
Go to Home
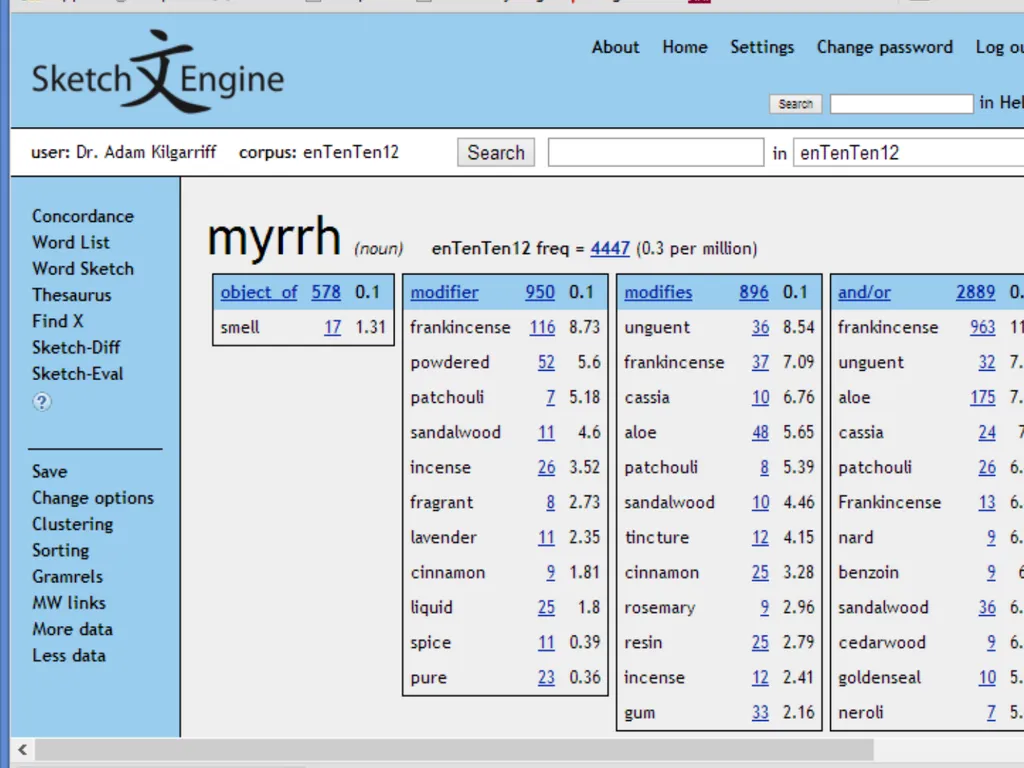coord(684,47)
